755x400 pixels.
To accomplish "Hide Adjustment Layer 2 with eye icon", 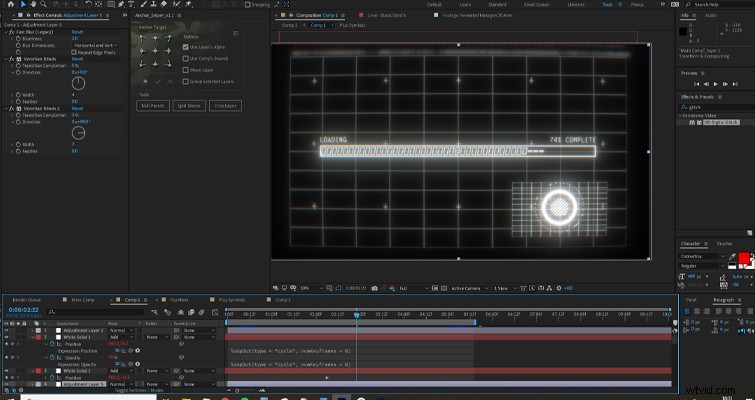I will [7, 331].
